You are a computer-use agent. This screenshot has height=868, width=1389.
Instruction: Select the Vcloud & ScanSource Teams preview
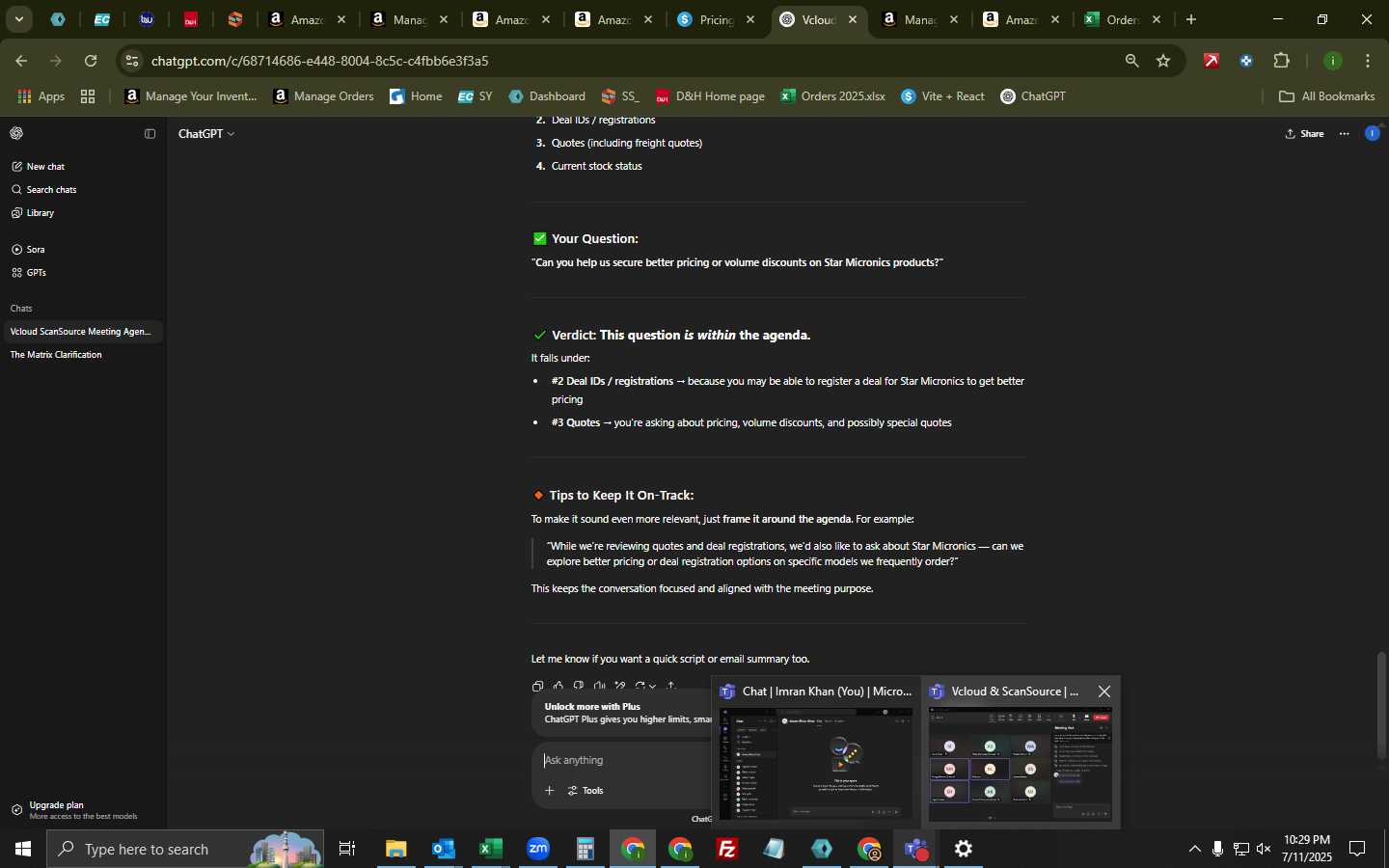pyautogui.click(x=1020, y=751)
